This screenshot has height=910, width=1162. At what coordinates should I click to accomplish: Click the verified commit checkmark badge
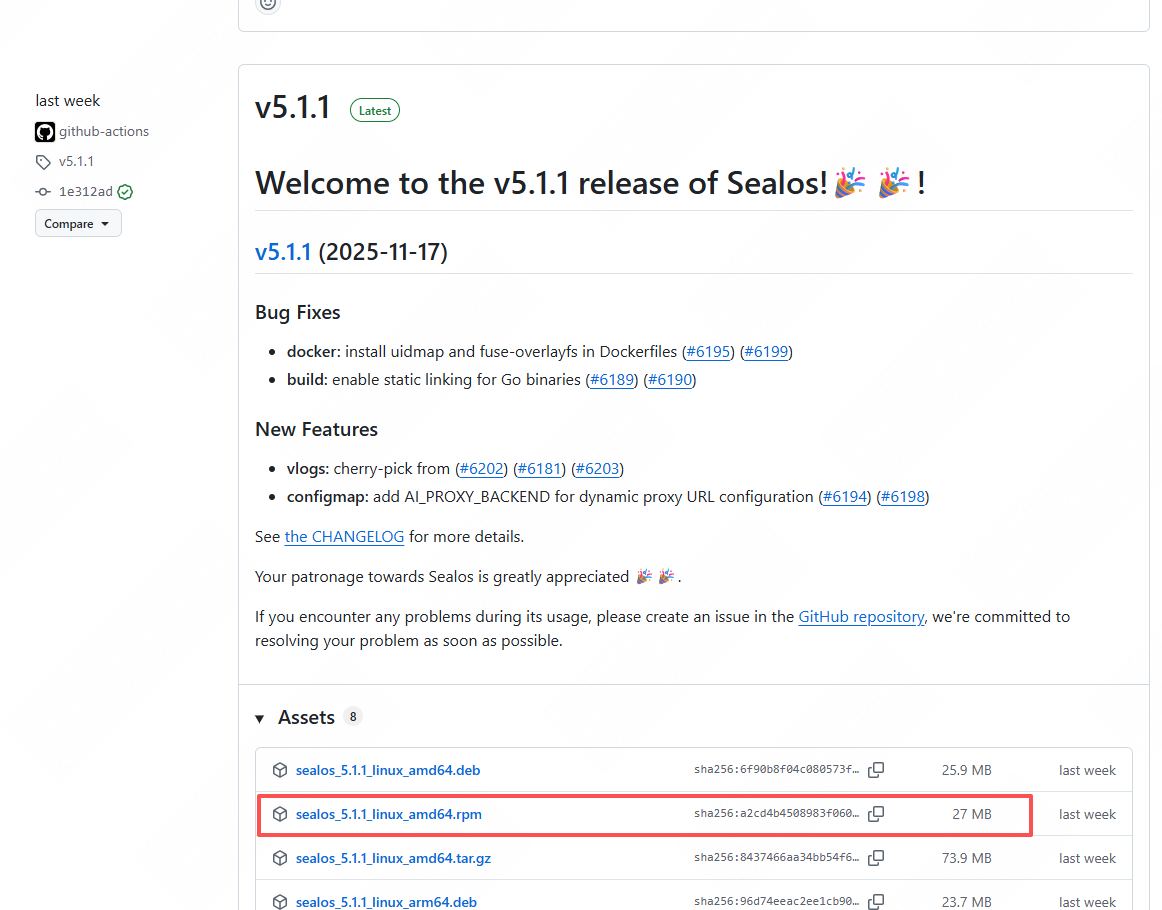click(125, 192)
